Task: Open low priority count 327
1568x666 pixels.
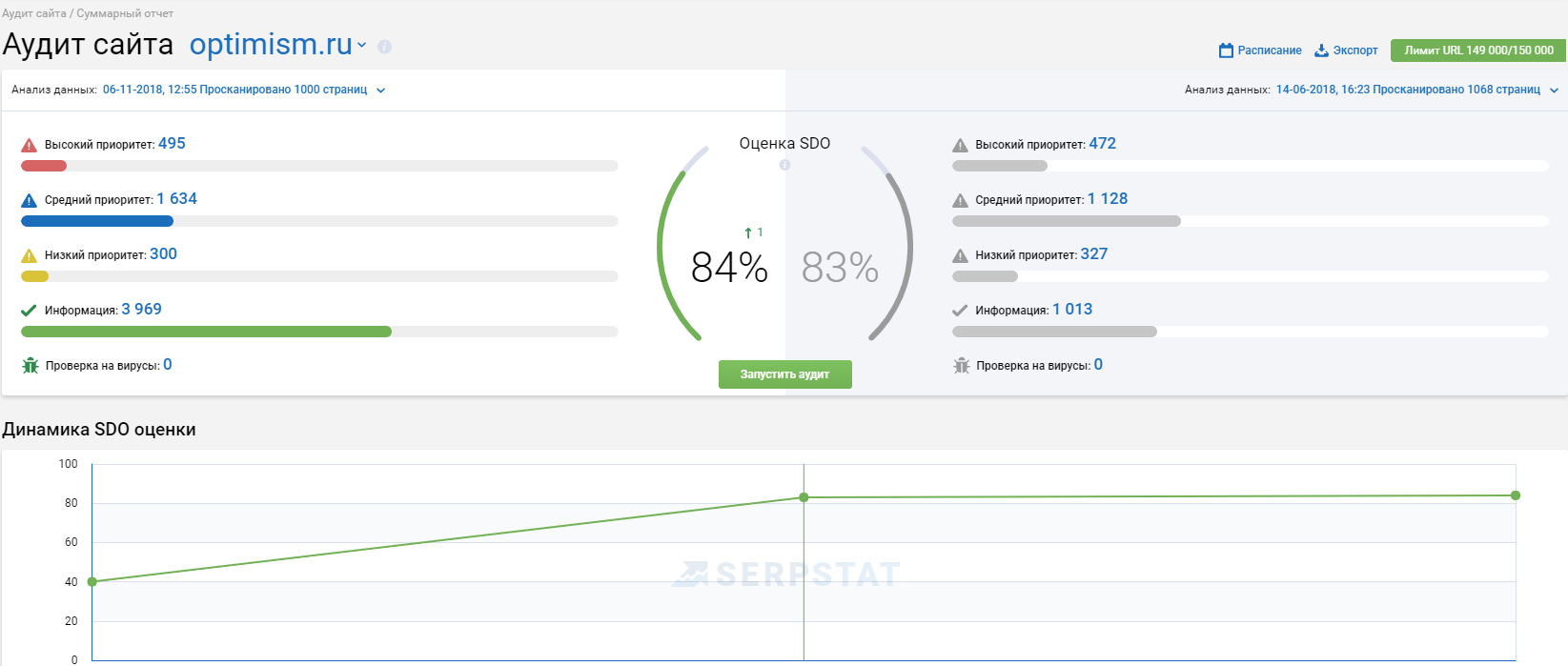Action: pyautogui.click(x=1094, y=254)
